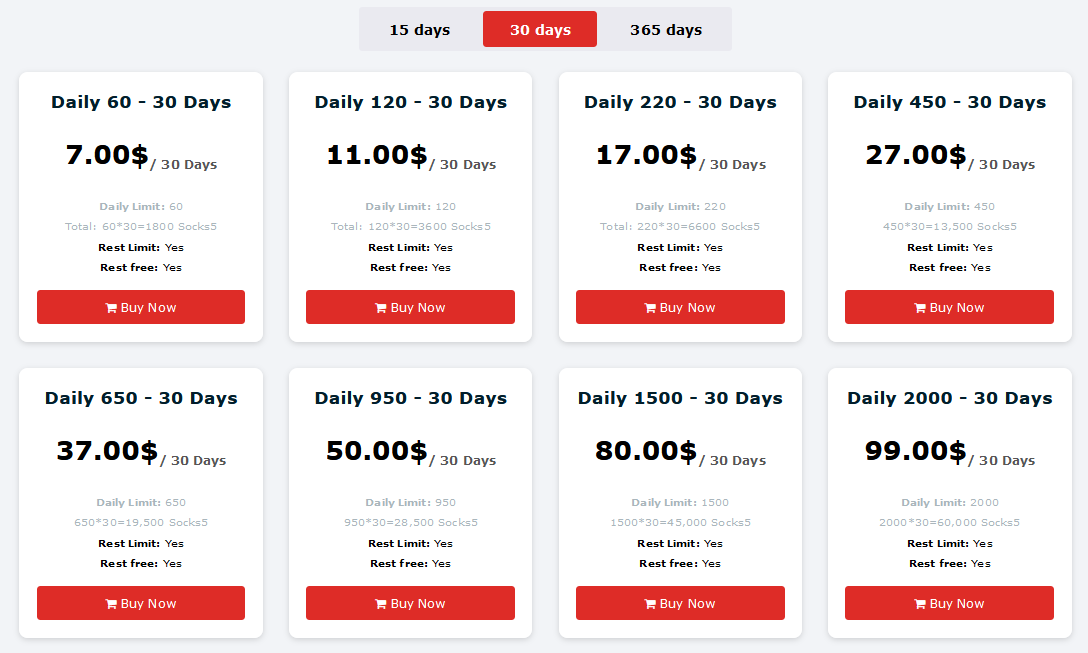Click cart icon on Daily 2000 plan
The width and height of the screenshot is (1088, 653).
tap(920, 604)
